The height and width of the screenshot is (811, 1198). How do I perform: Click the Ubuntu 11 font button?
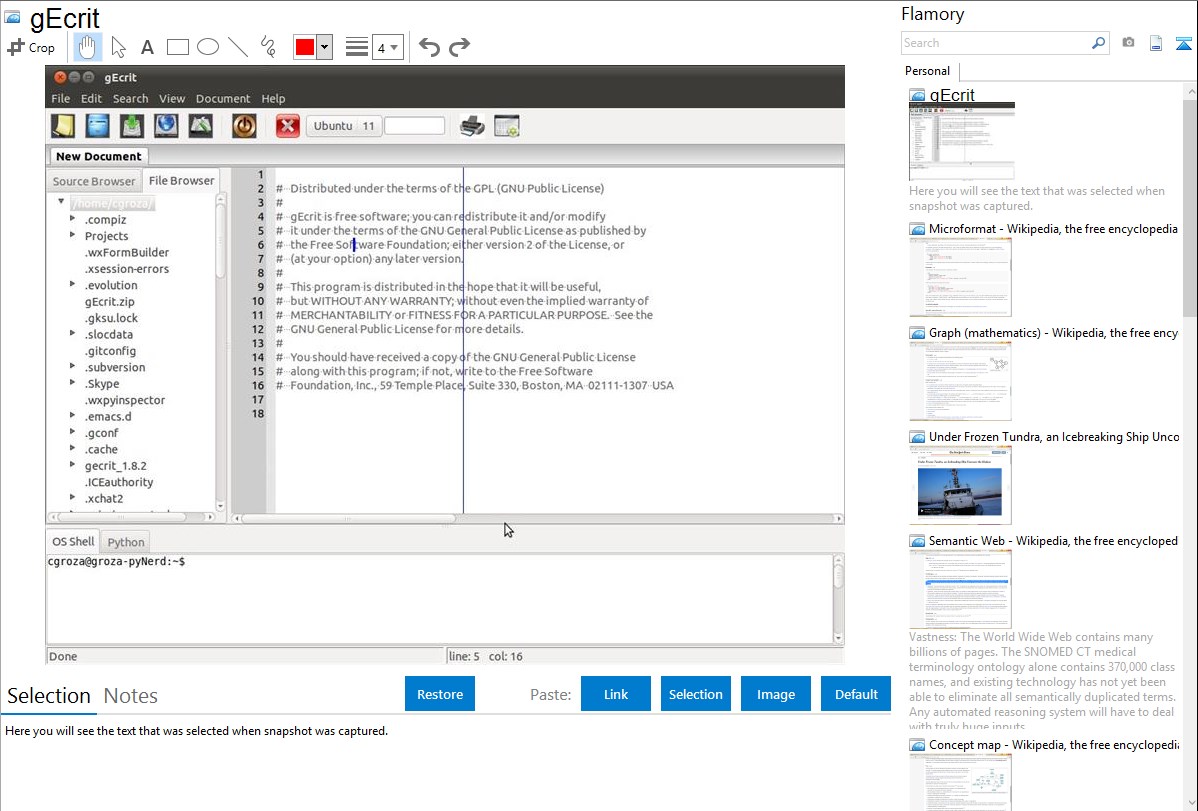coord(343,126)
